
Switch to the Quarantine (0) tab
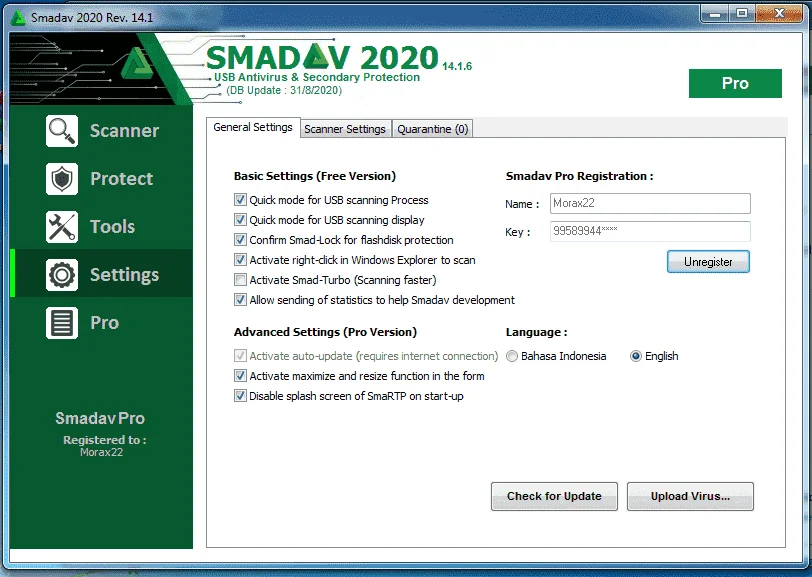pyautogui.click(x=432, y=129)
